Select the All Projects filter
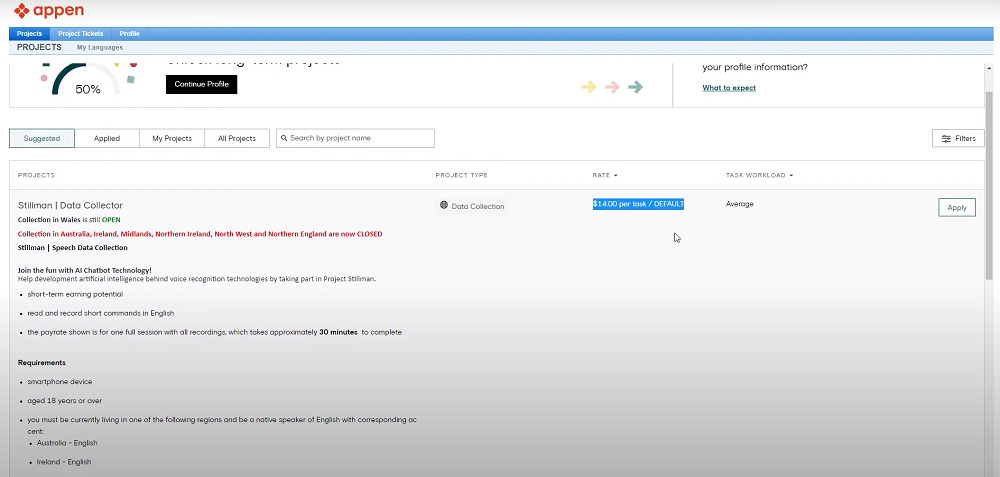This screenshot has width=1000, height=477. 237,138
